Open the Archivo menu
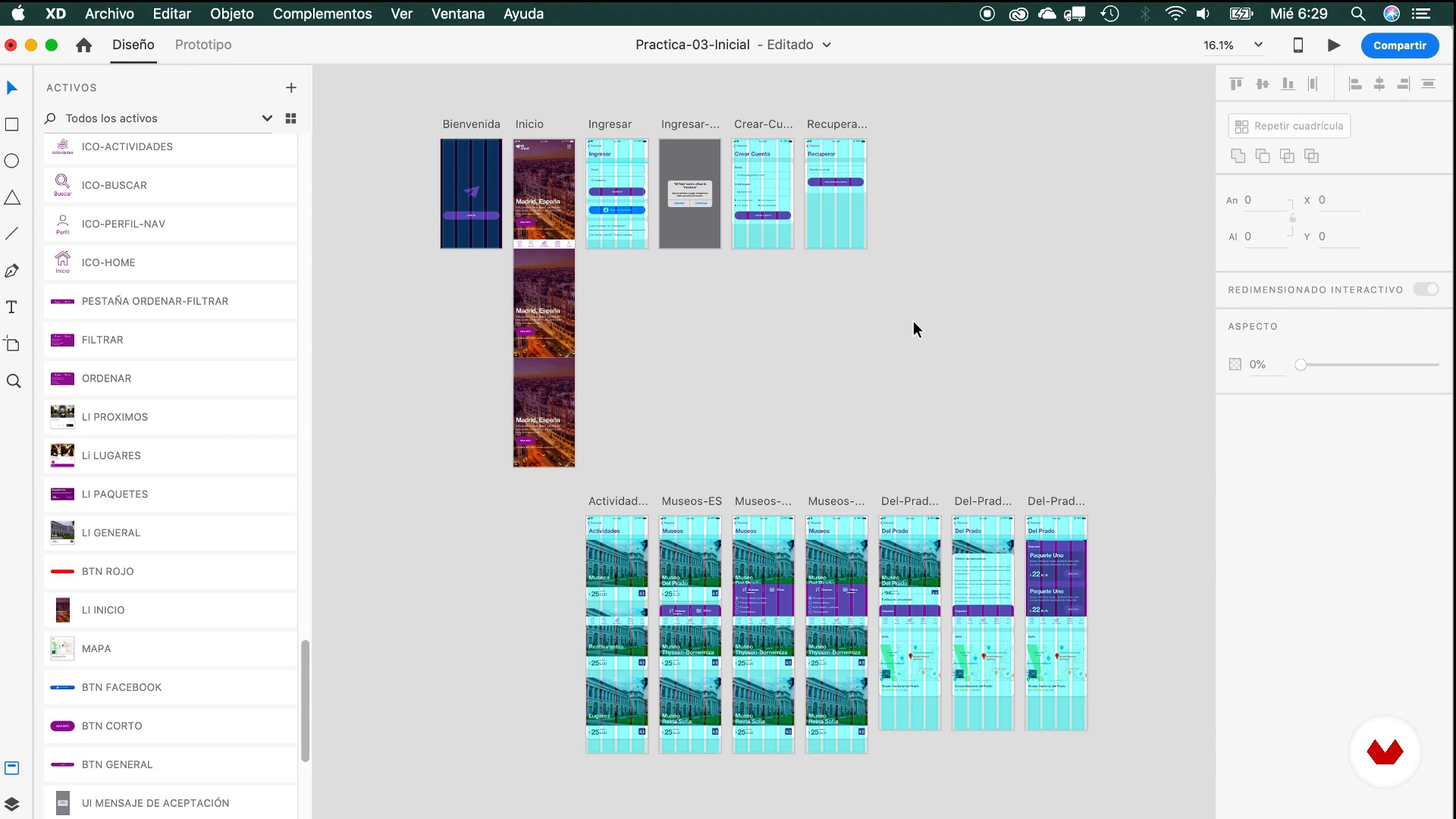 (109, 14)
